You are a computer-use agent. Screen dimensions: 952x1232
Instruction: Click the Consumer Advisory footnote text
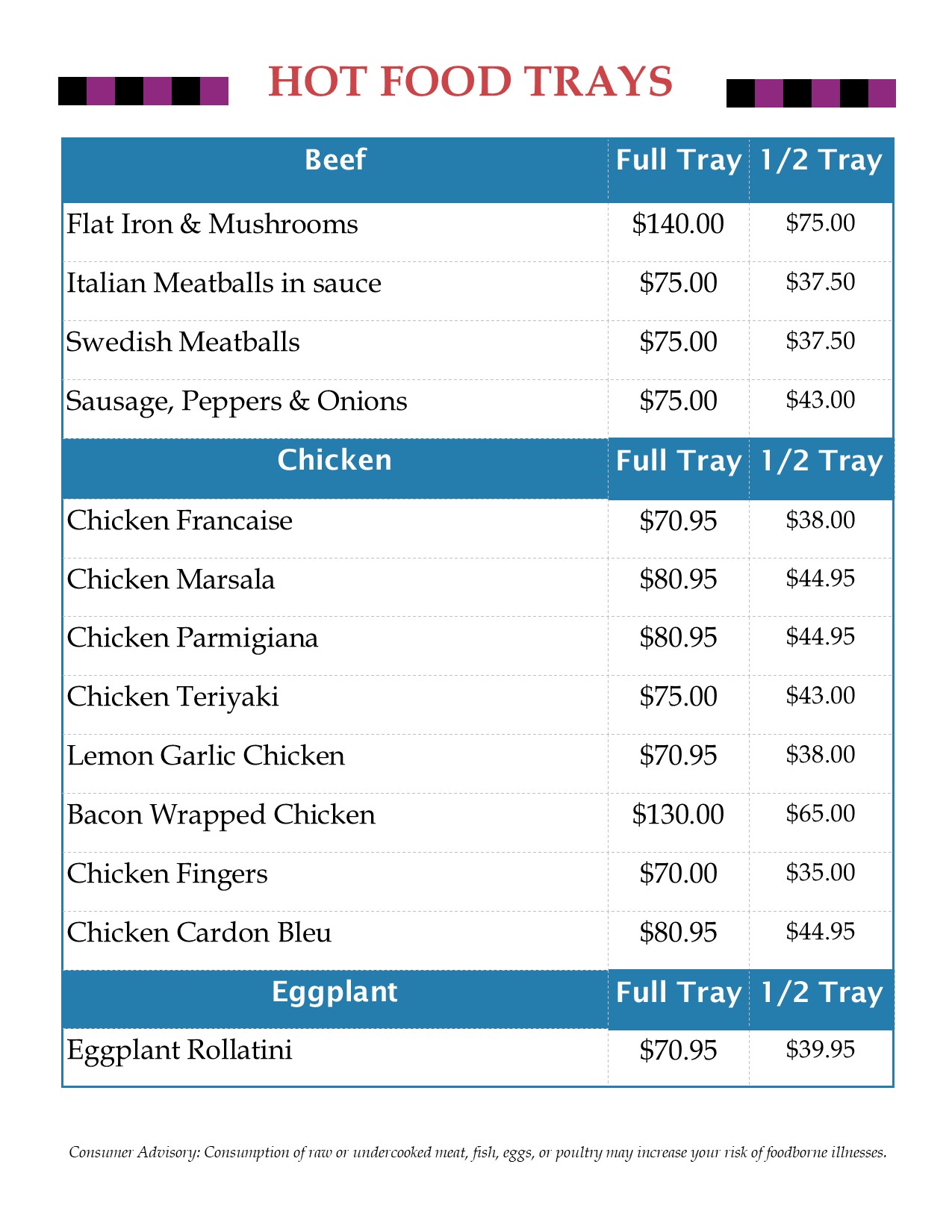point(478,1152)
